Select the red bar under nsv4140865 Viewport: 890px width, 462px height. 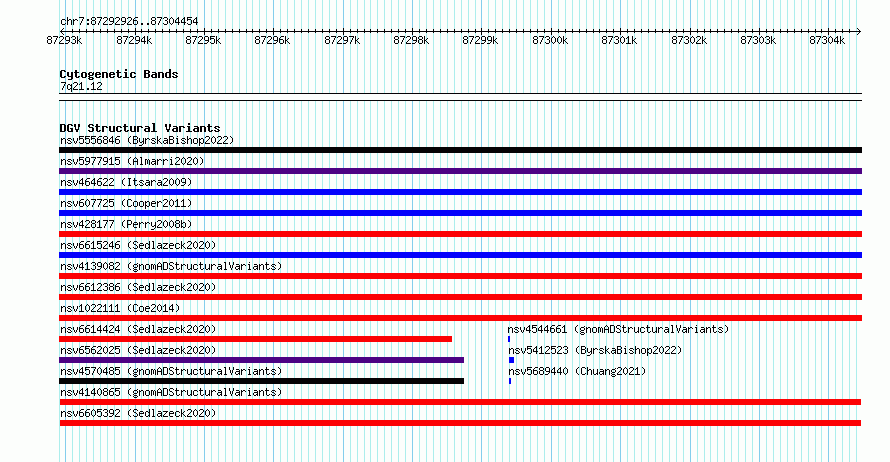pos(460,402)
